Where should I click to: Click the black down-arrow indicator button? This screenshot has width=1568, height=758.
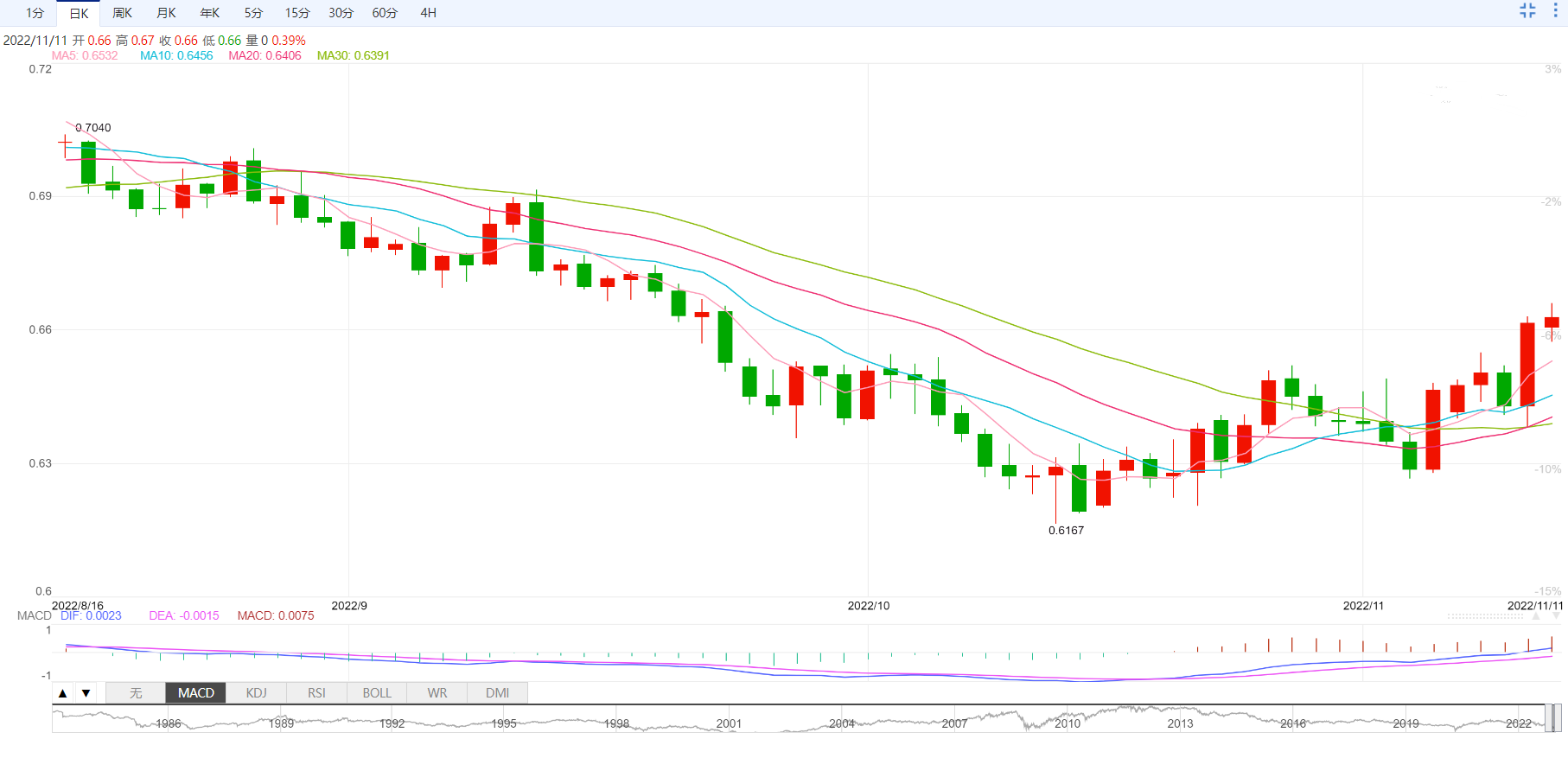86,693
